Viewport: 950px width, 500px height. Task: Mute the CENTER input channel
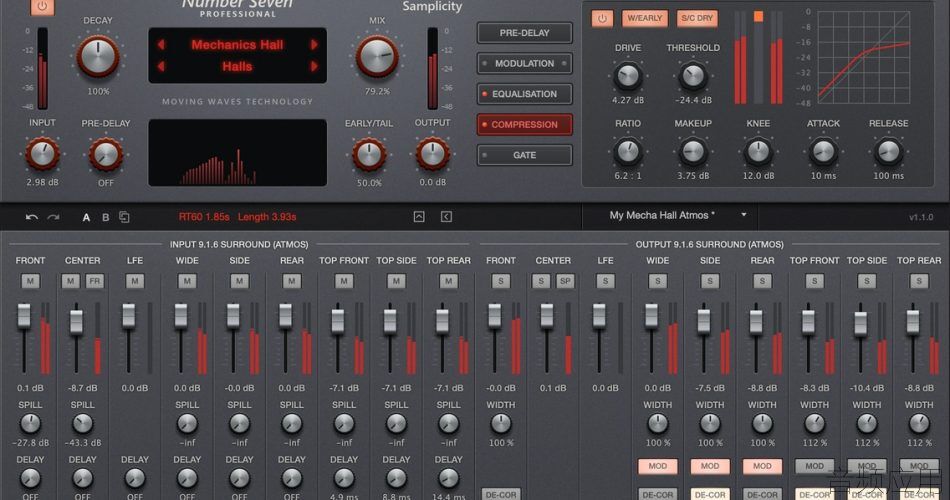[71, 281]
